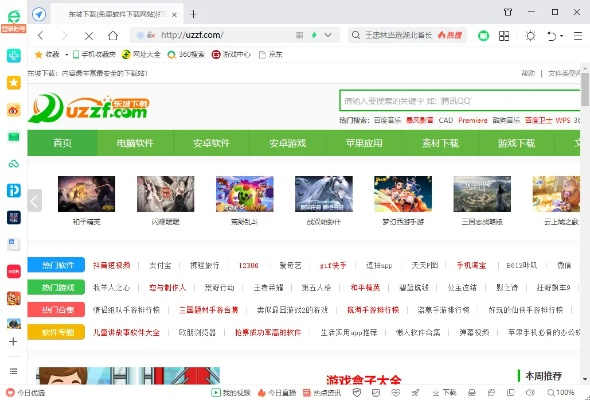Add a sidebar app with plus icon
The height and width of the screenshot is (400, 590).
pos(13,341)
